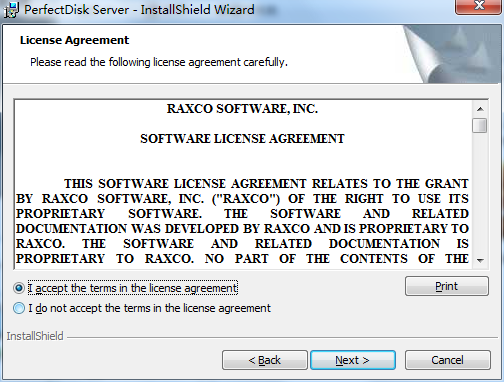Click the scrollbar thumb in the license box
Viewport: 504px width, 382px height.
point(480,126)
